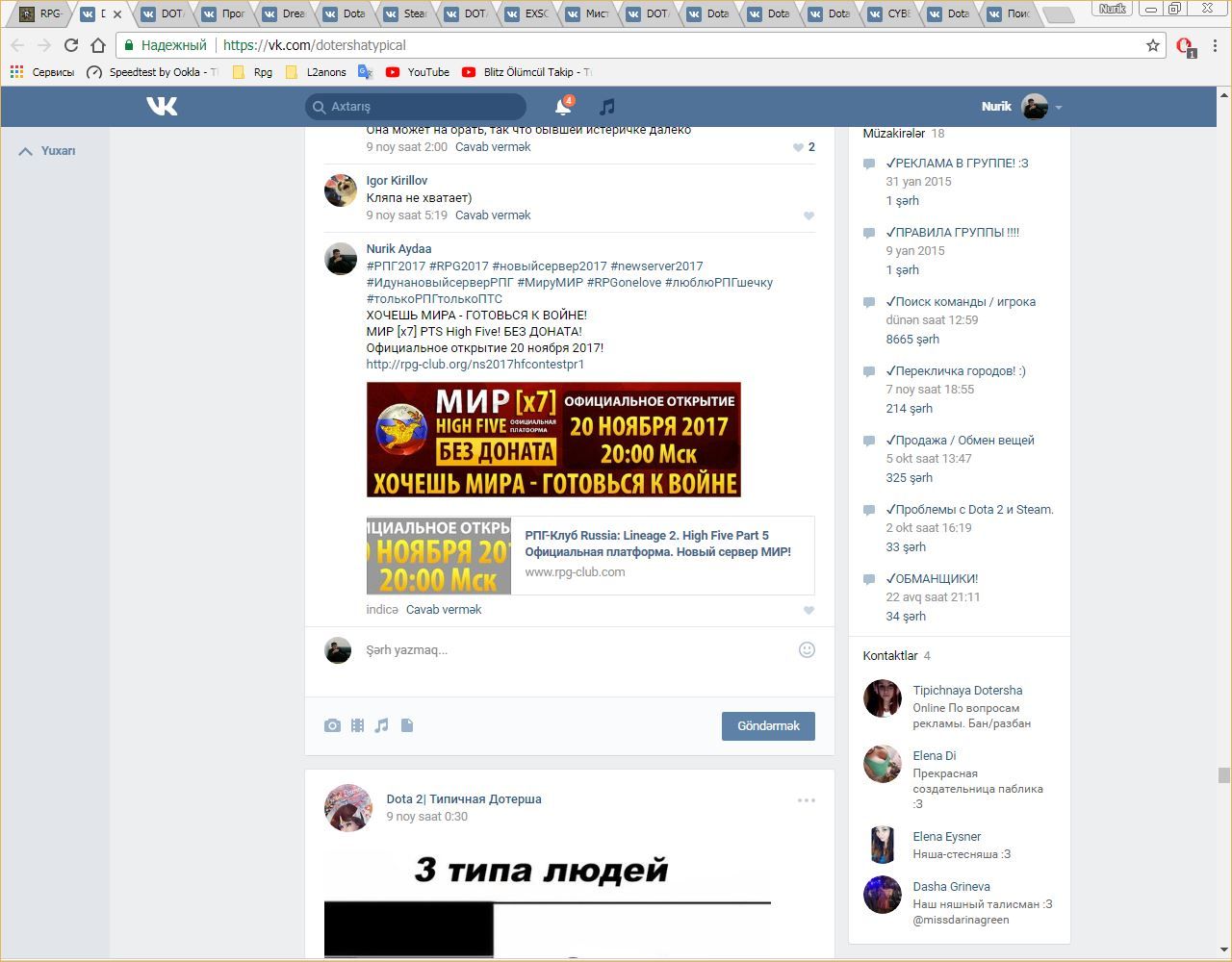This screenshot has width=1232, height=962.
Task: Open the Поиск команды / игрока discussion
Action: [x=961, y=302]
